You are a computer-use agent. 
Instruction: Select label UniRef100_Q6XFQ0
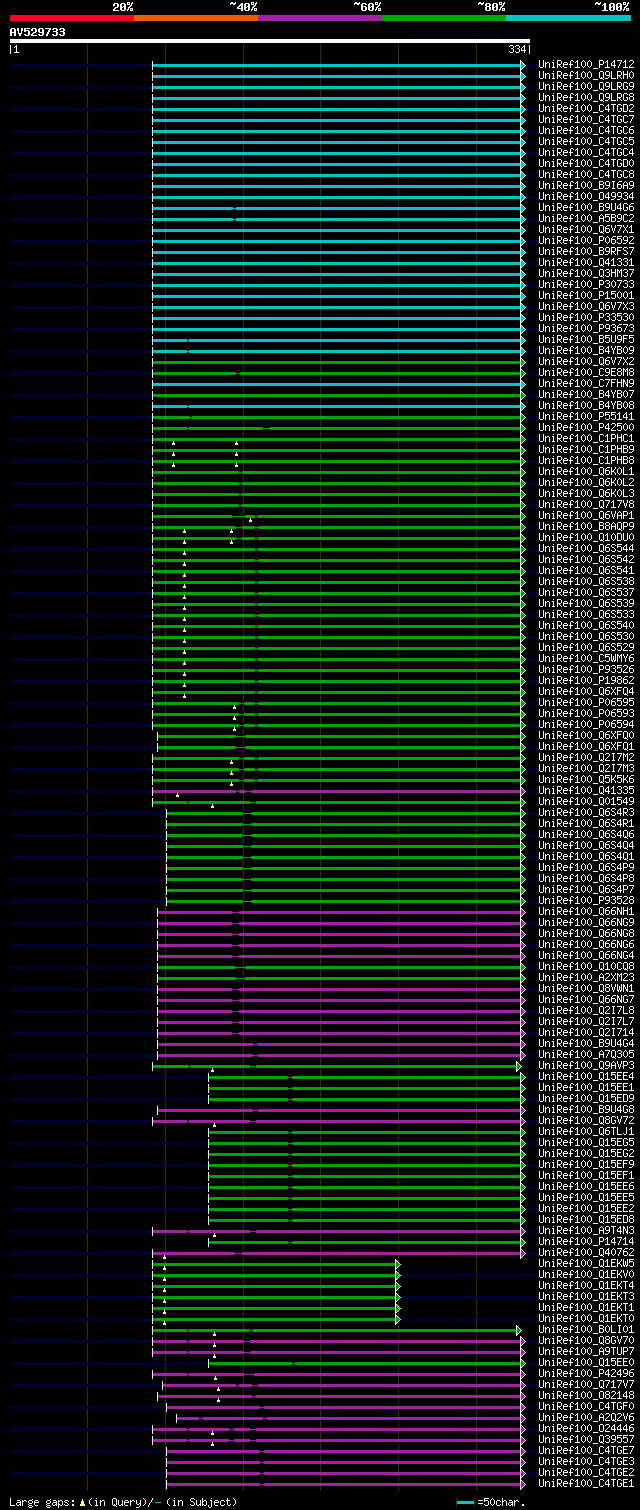586,735
